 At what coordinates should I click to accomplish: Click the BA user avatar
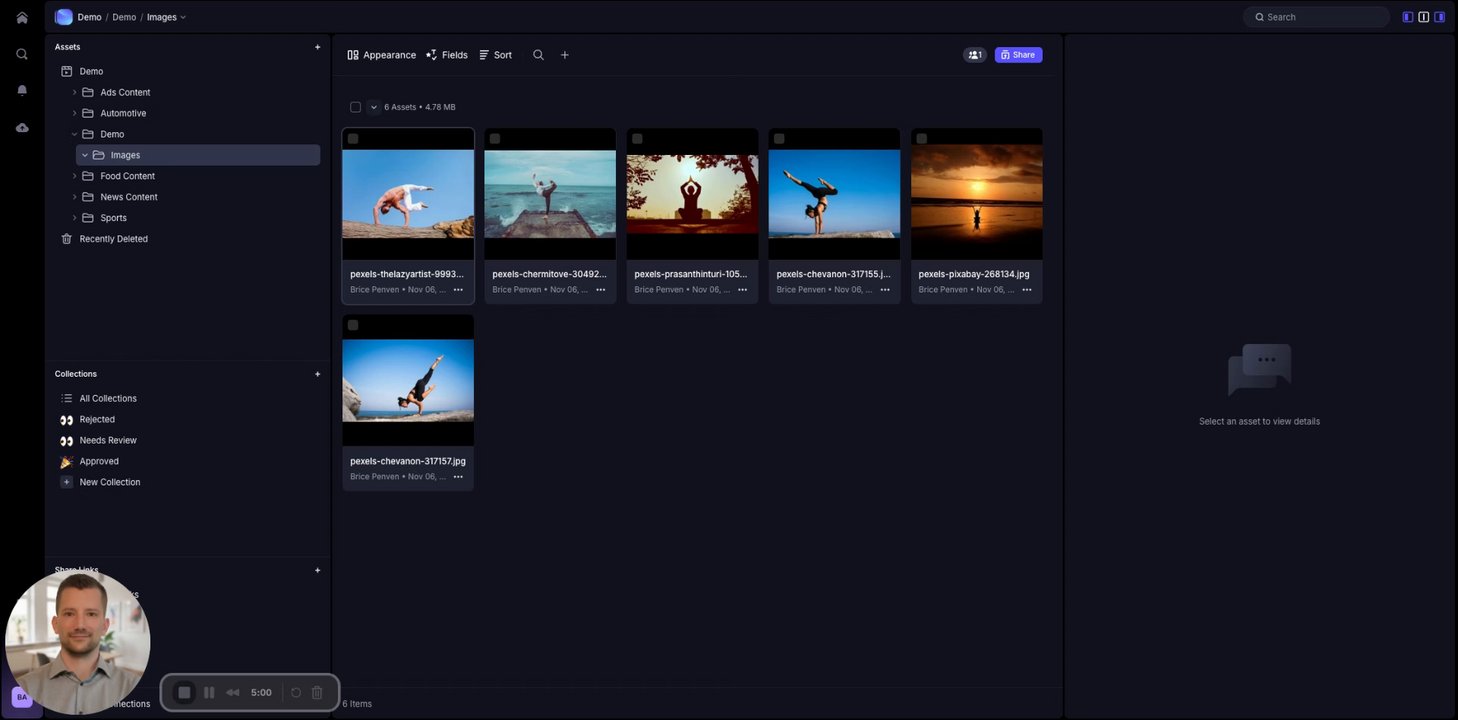click(x=22, y=697)
